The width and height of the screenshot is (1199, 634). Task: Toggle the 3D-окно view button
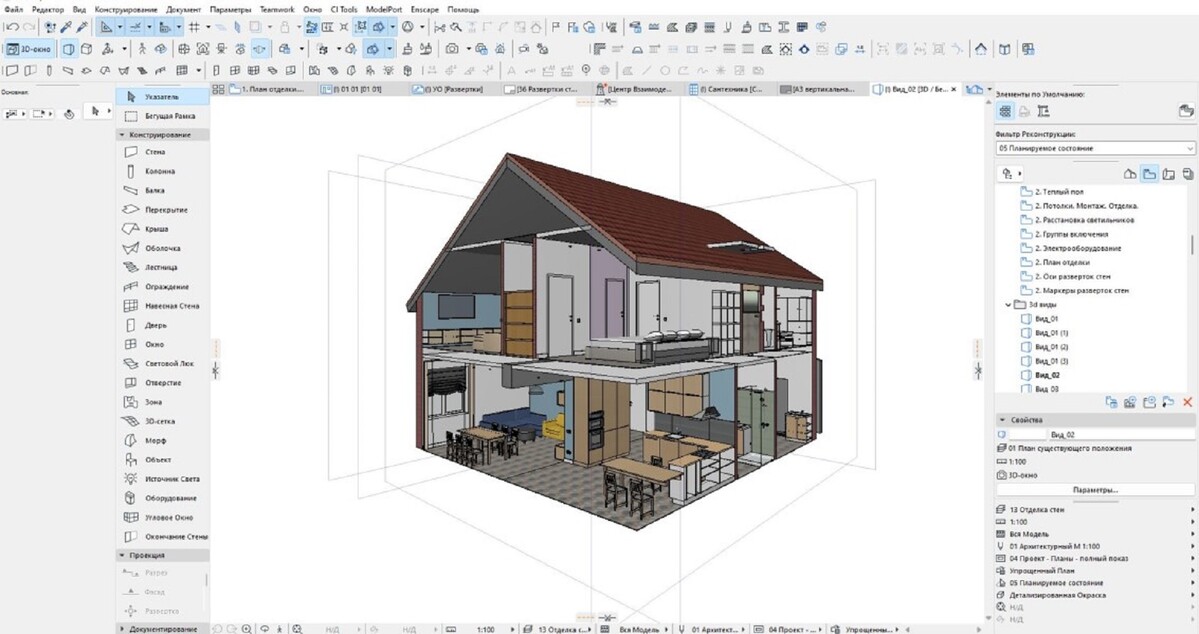click(x=30, y=48)
